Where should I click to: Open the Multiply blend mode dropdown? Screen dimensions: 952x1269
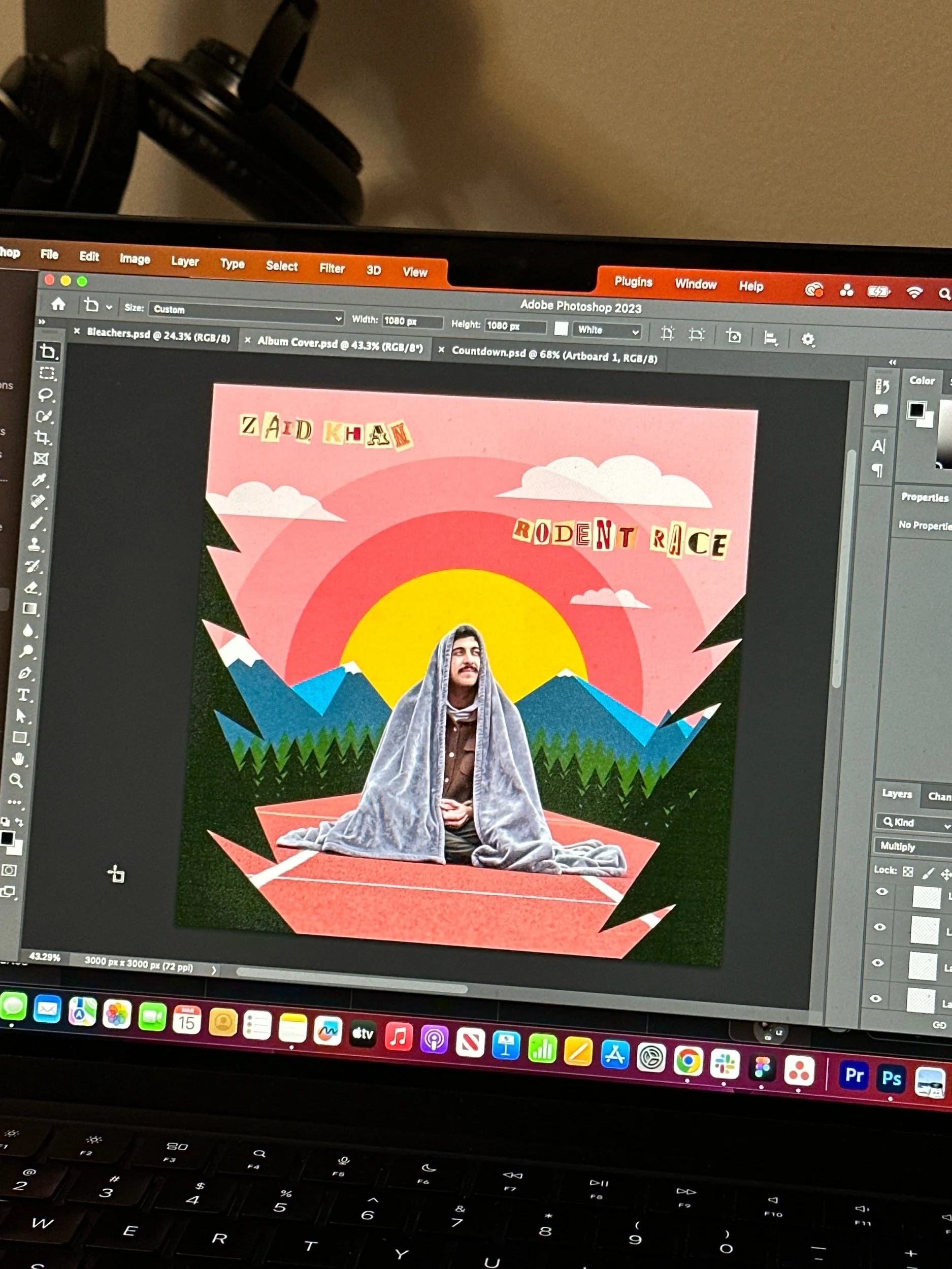pyautogui.click(x=912, y=847)
